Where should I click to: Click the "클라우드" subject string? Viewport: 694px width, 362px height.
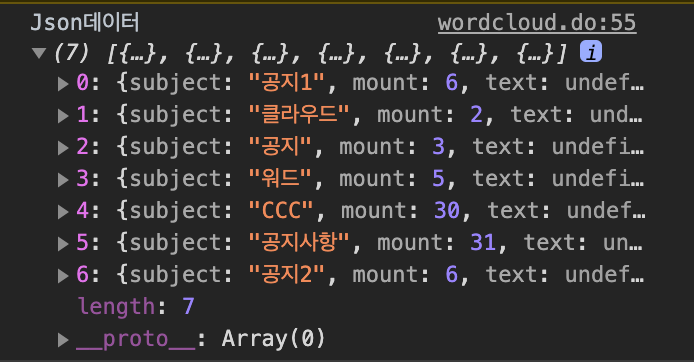point(299,115)
